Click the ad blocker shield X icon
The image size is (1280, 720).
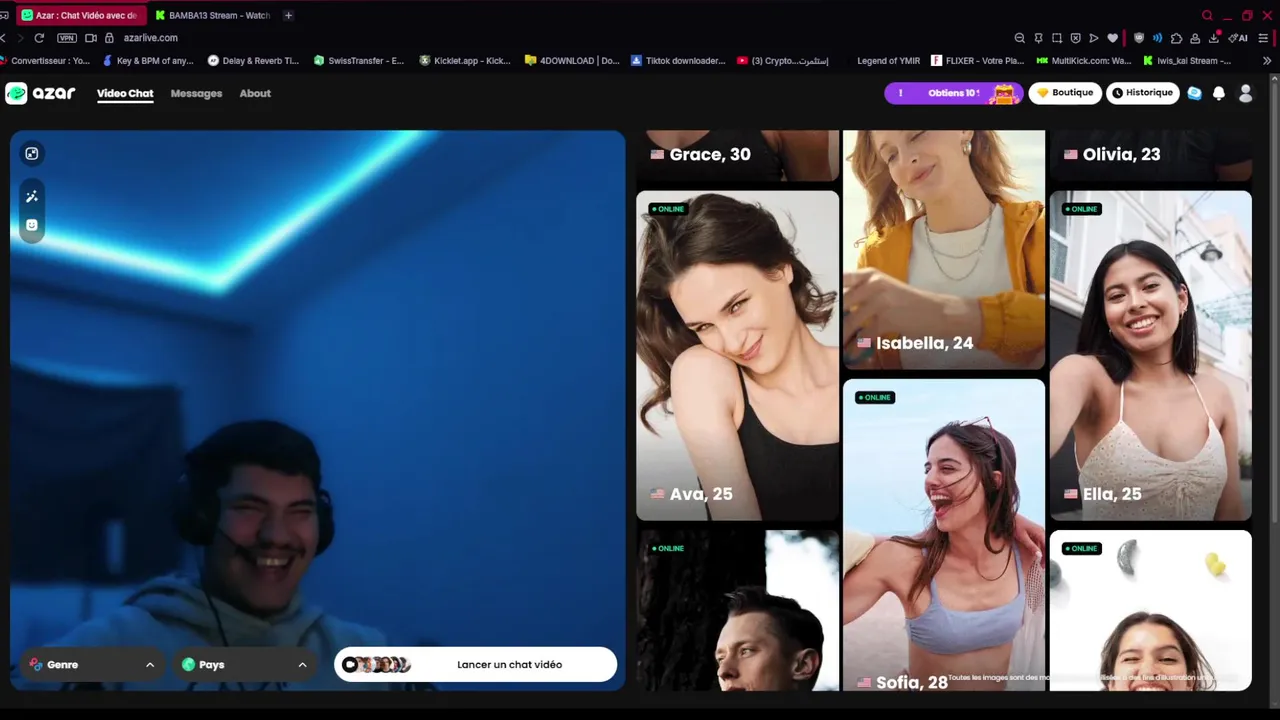[x=1075, y=38]
